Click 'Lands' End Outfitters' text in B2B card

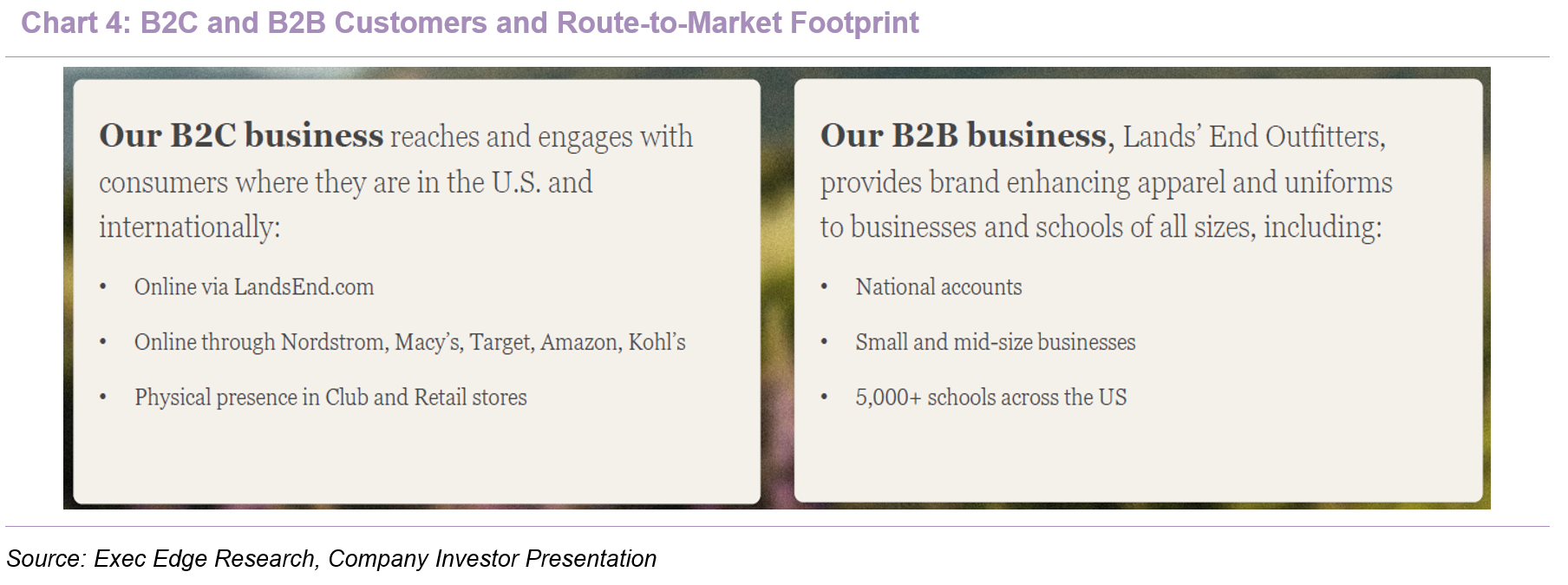click(1254, 136)
